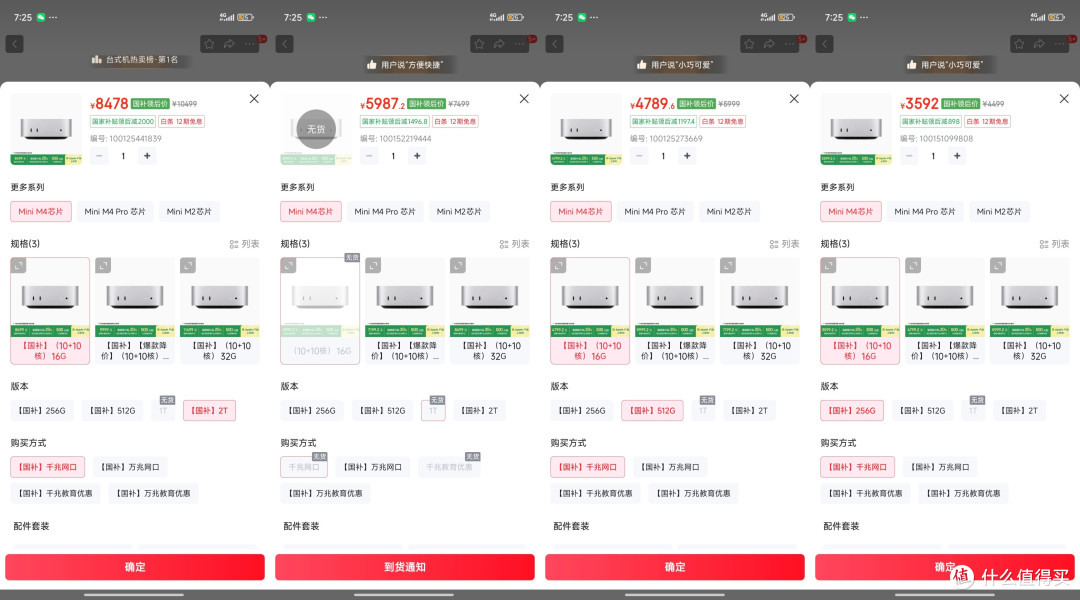This screenshot has width=1080, height=600.
Task: Confirm selection with 确定 in ¥8478 panel
Action: pyautogui.click(x=135, y=567)
